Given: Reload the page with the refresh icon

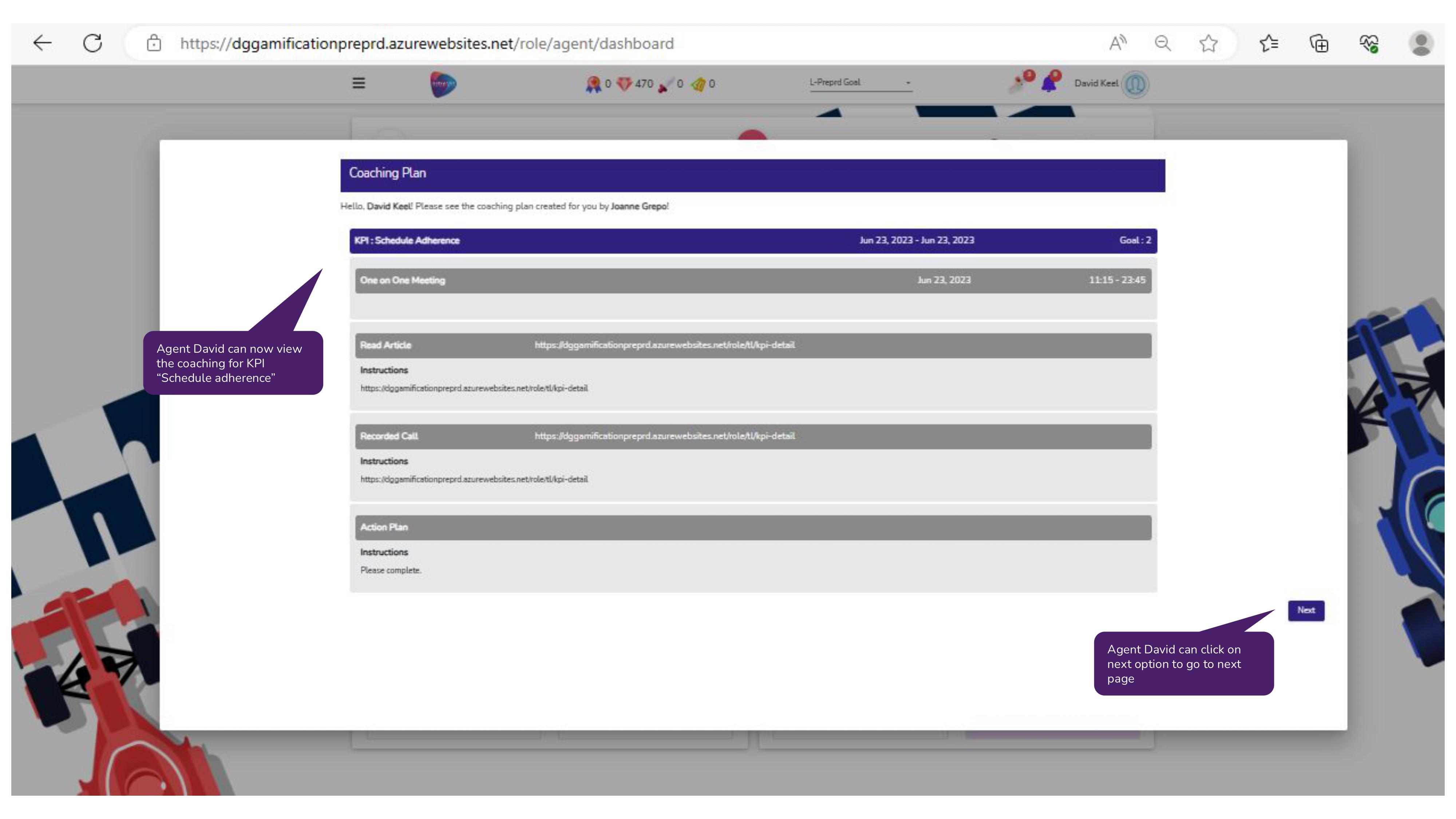Looking at the screenshot, I should point(93,43).
